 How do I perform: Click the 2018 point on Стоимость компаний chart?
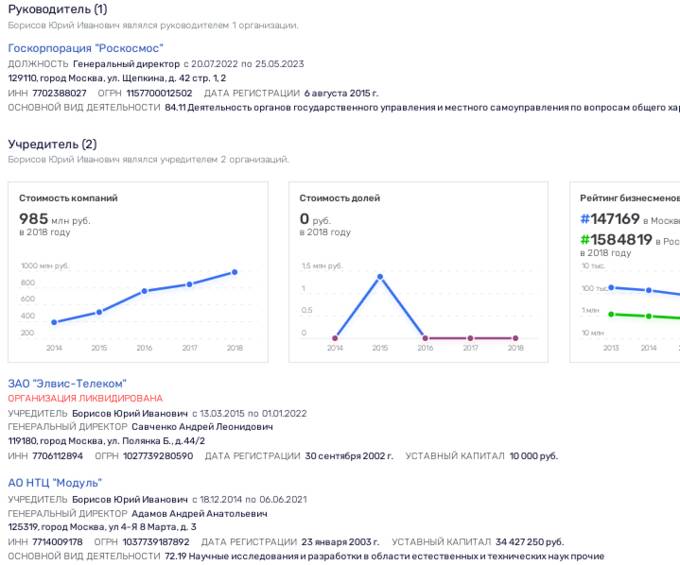(235, 272)
